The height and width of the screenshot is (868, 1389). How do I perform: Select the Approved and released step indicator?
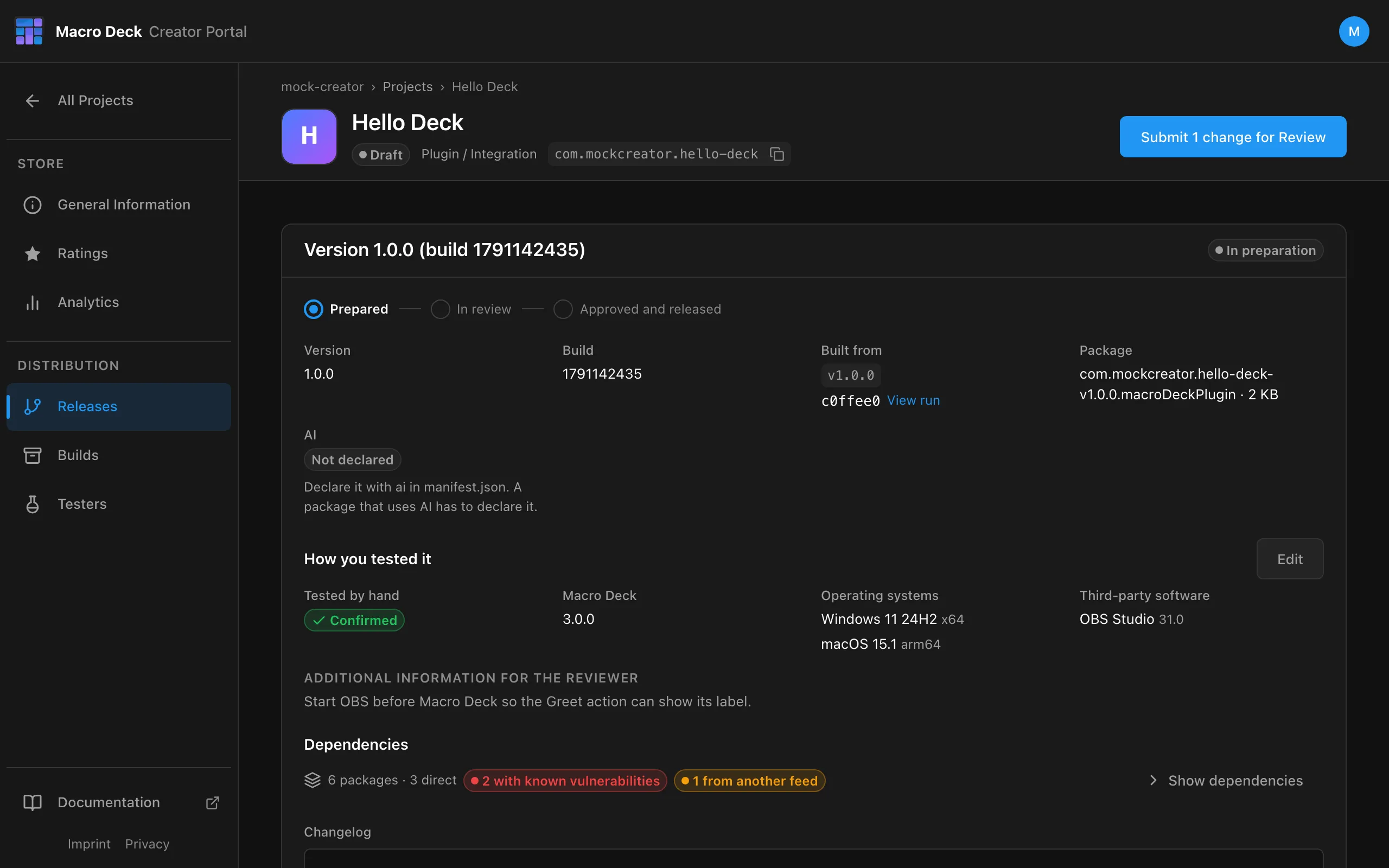tap(563, 309)
